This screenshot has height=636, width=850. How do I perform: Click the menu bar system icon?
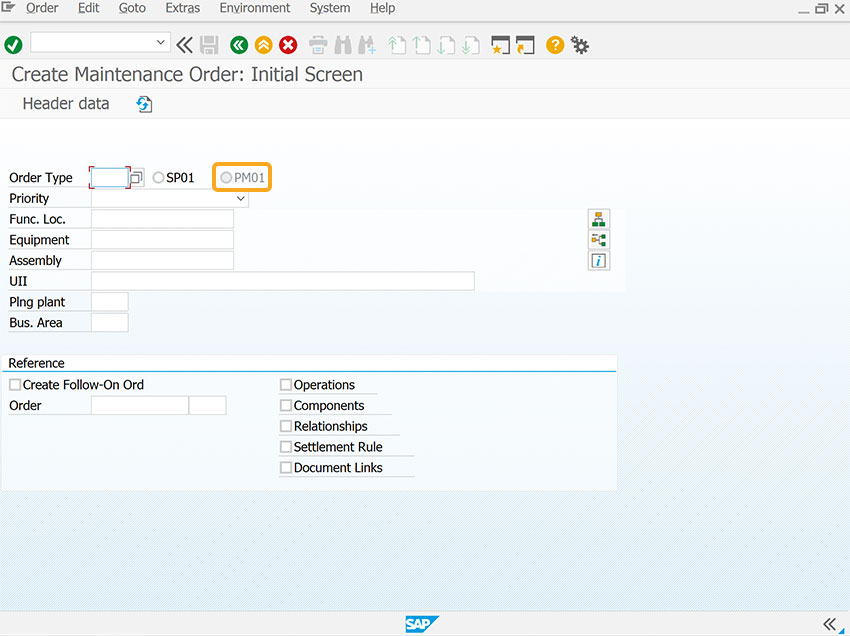point(8,8)
